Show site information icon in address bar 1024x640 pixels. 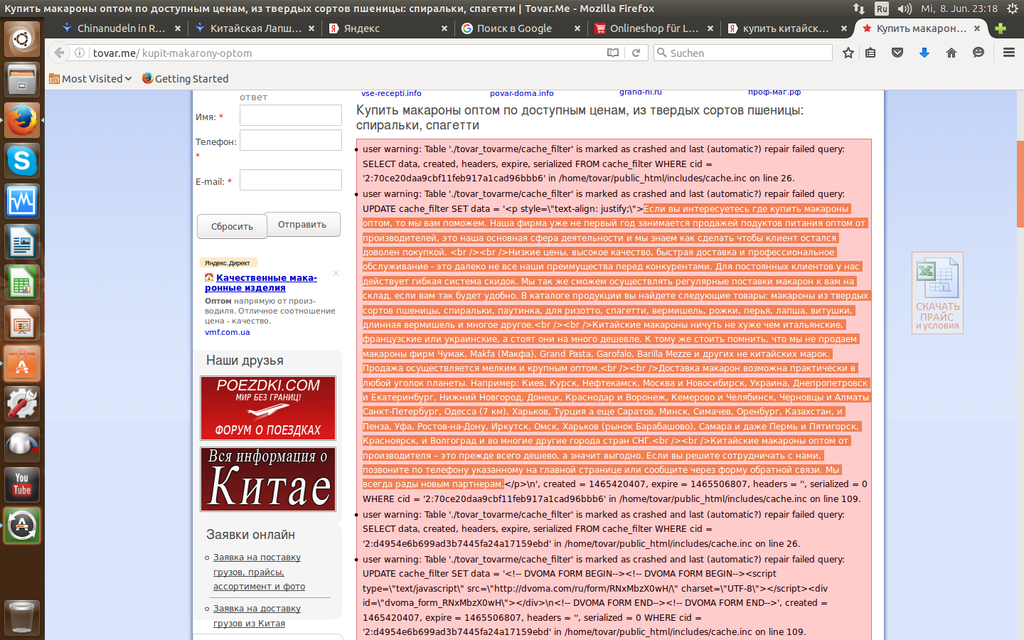[x=80, y=53]
